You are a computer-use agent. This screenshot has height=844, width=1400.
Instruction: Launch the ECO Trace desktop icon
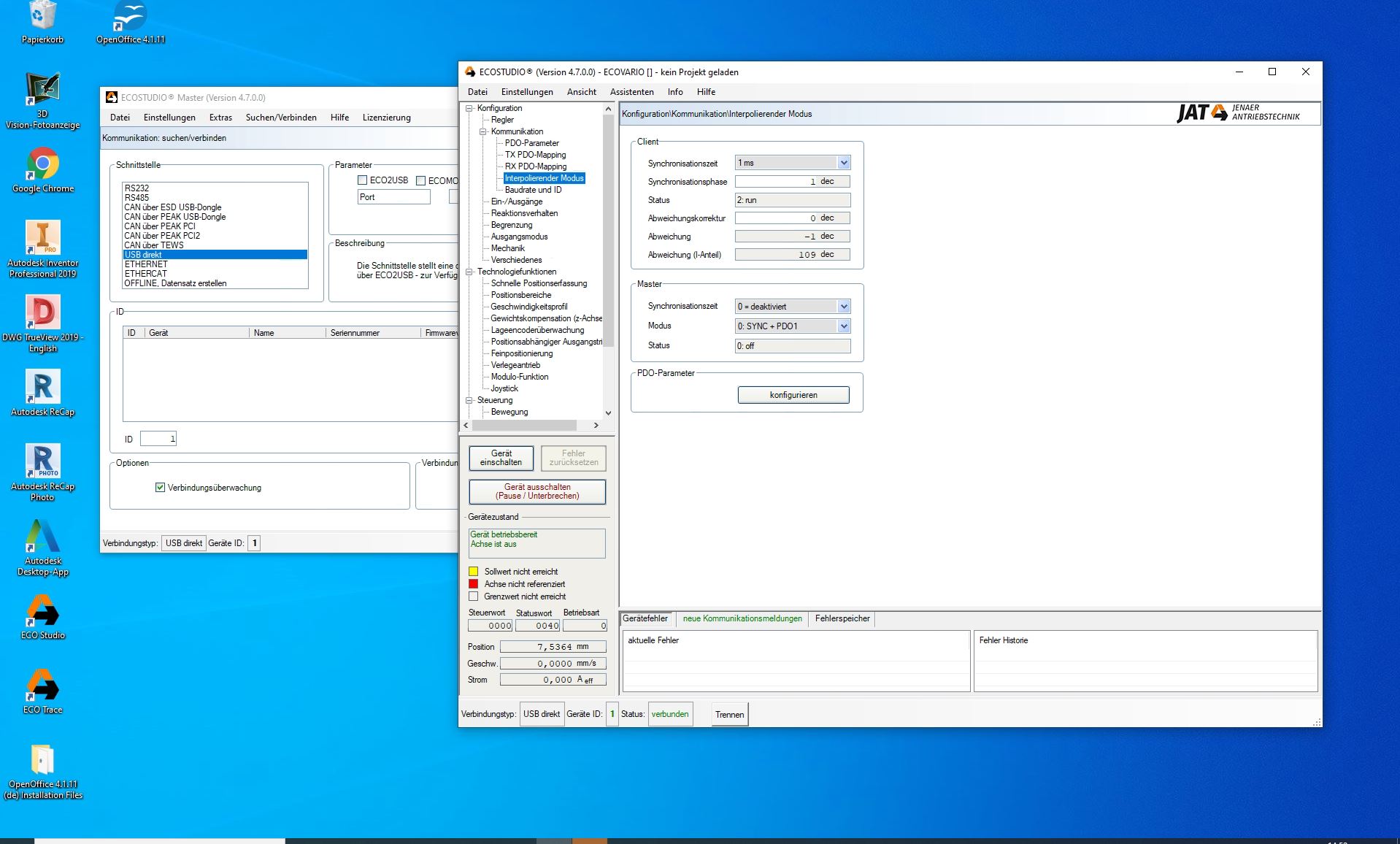pyautogui.click(x=42, y=691)
